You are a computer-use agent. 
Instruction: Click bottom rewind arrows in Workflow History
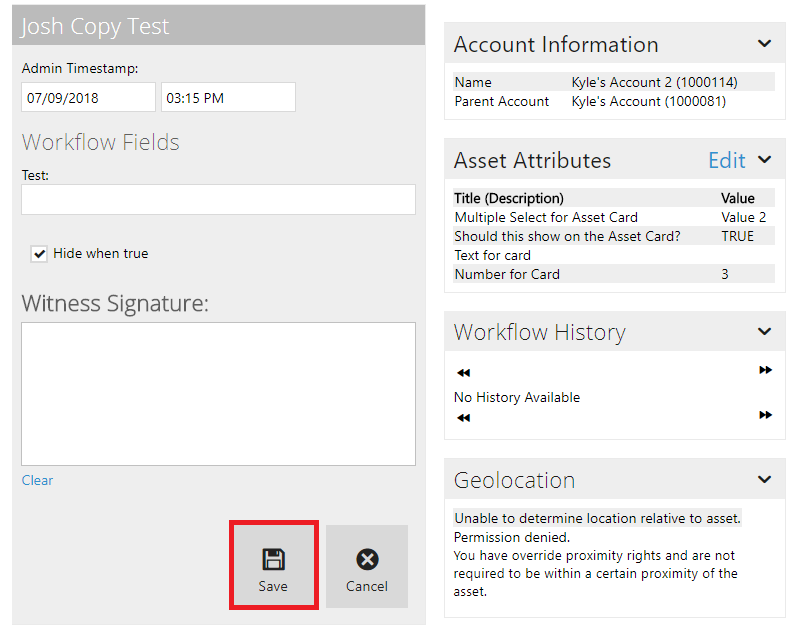463,418
